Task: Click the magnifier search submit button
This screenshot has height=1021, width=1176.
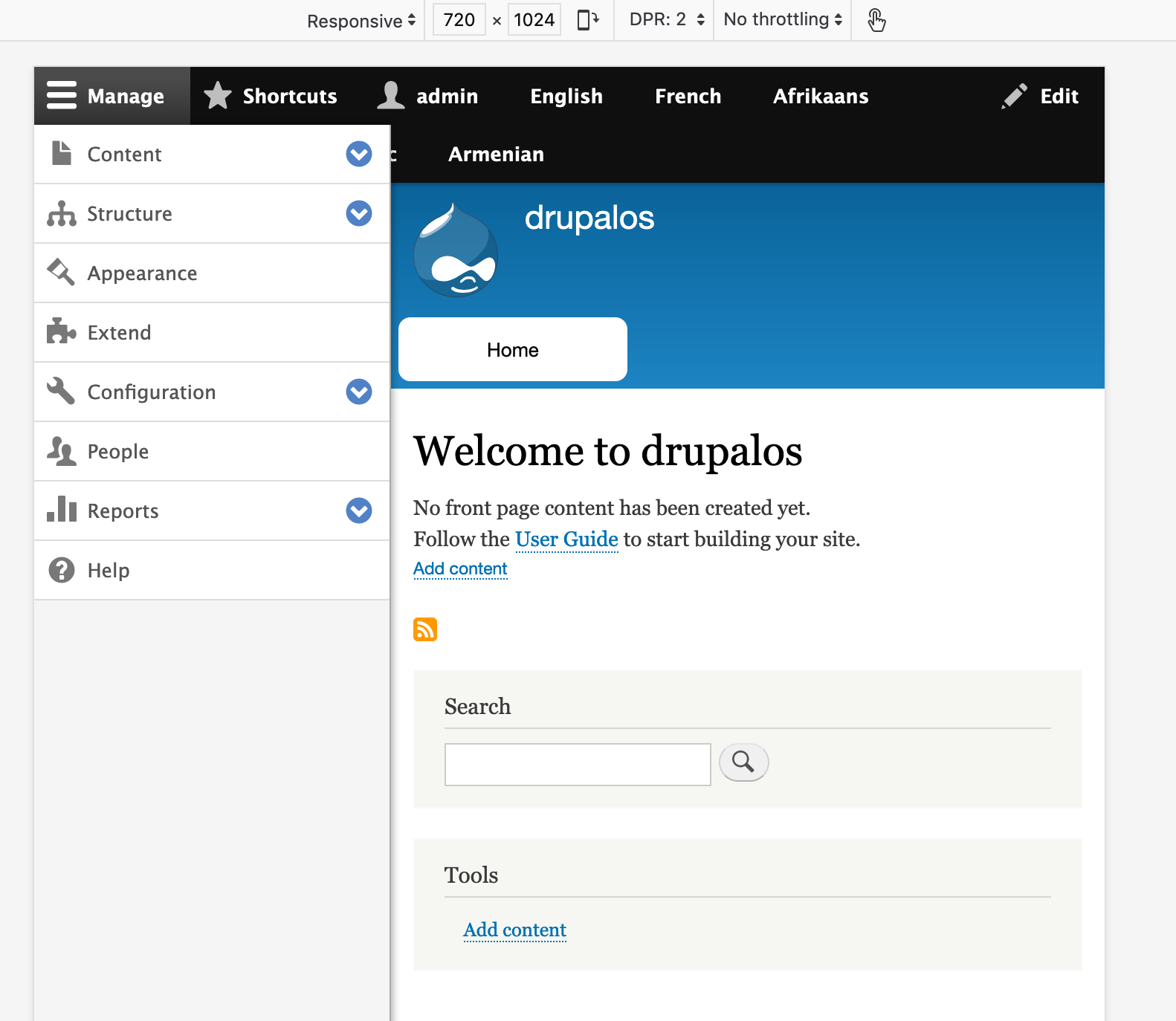Action: pos(743,762)
